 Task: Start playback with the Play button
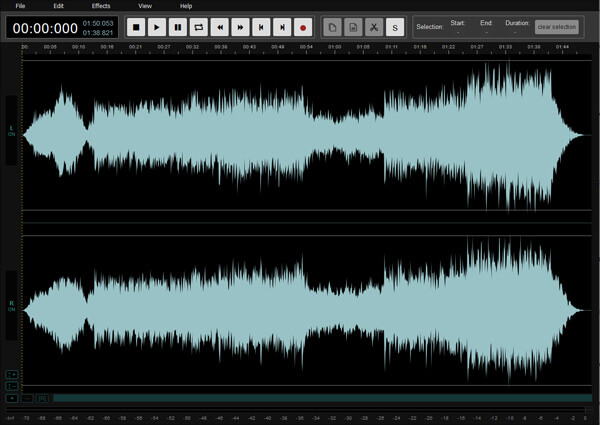[x=157, y=27]
